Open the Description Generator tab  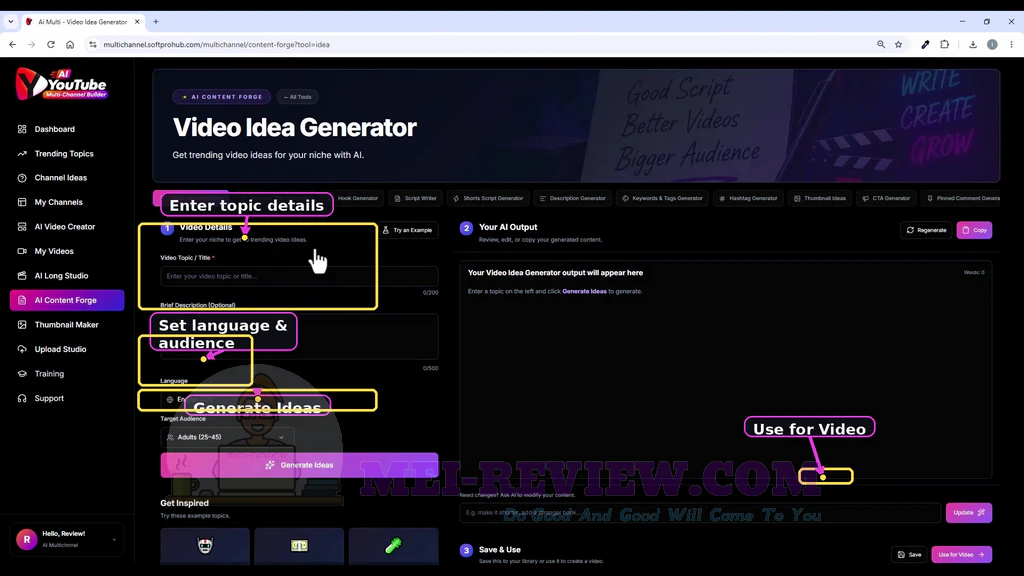click(573, 199)
